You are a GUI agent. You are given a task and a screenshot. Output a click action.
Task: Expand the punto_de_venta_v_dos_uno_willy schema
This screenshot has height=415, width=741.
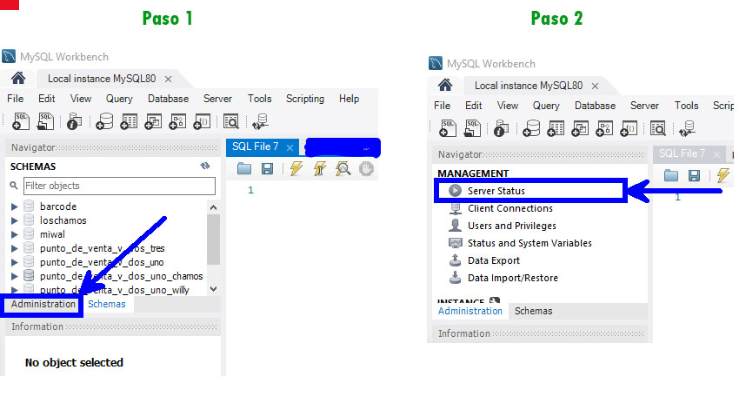[14, 290]
